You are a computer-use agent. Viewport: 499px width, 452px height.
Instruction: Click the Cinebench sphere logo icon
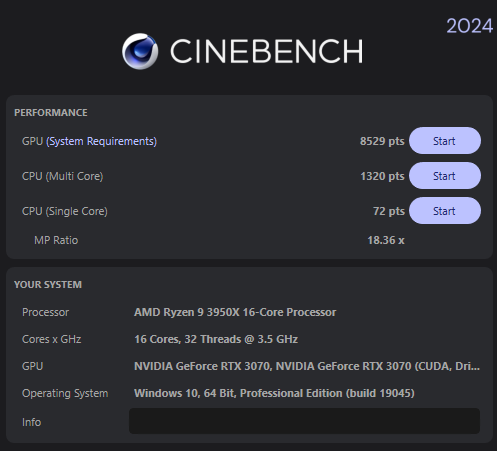coord(140,51)
